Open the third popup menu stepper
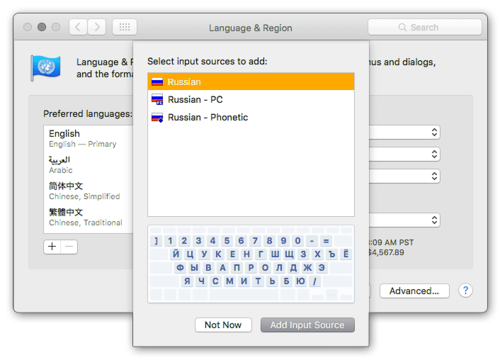The image size is (500, 360). pyautogui.click(x=434, y=176)
